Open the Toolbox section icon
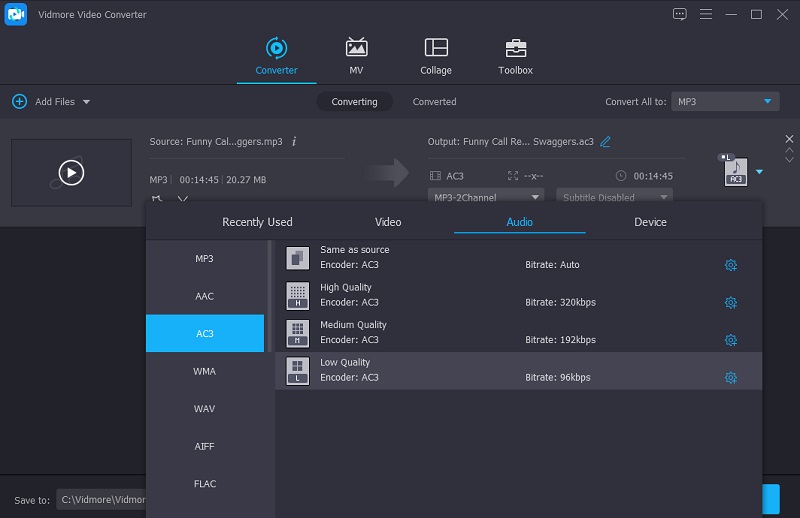800x518 pixels. click(516, 48)
